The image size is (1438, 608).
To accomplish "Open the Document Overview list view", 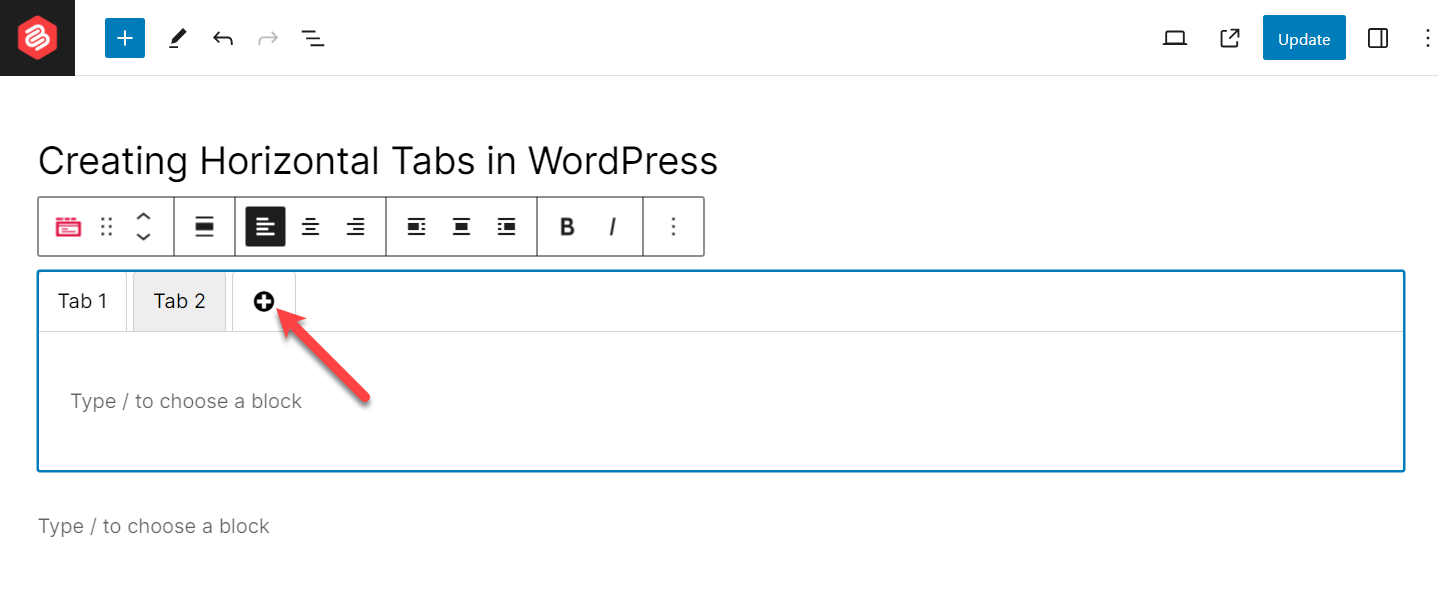I will point(313,38).
